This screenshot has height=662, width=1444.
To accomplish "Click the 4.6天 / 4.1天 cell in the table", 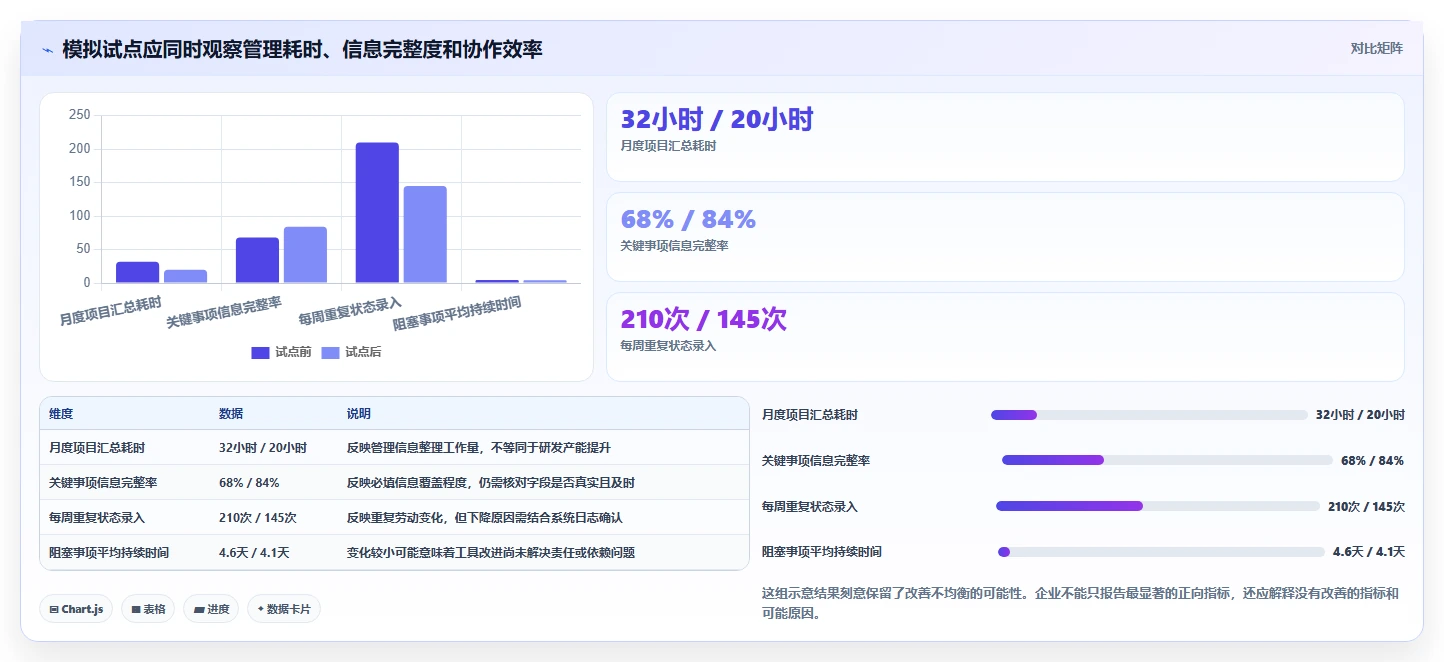I will 254,552.
